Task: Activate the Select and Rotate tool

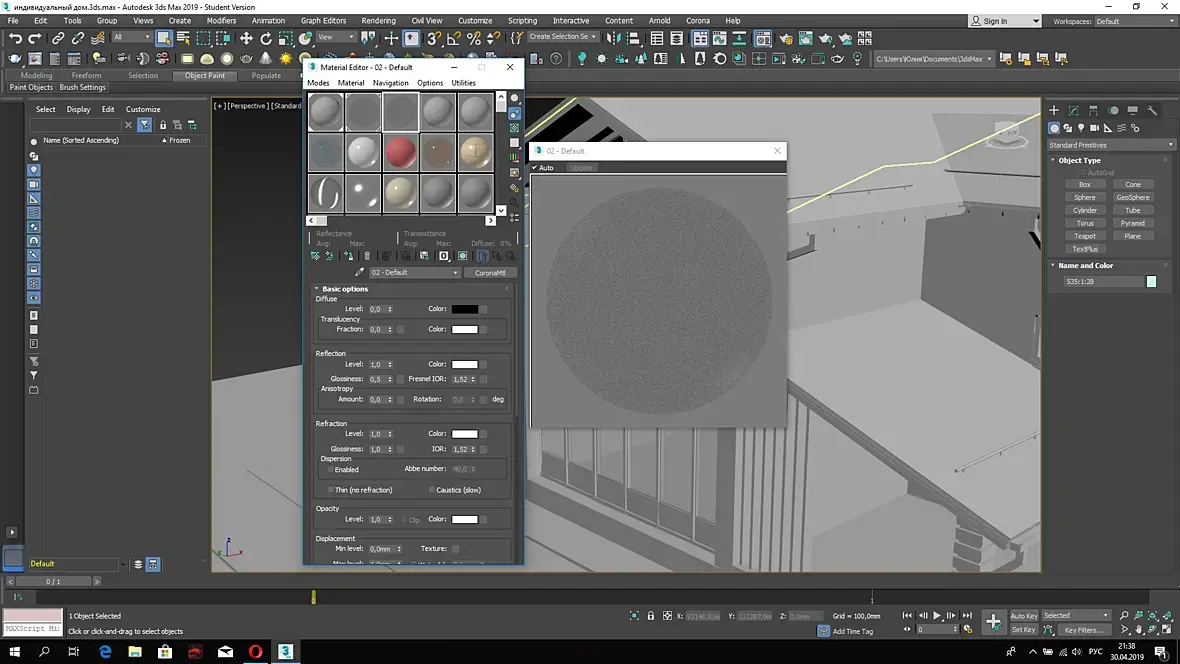Action: [x=266, y=38]
